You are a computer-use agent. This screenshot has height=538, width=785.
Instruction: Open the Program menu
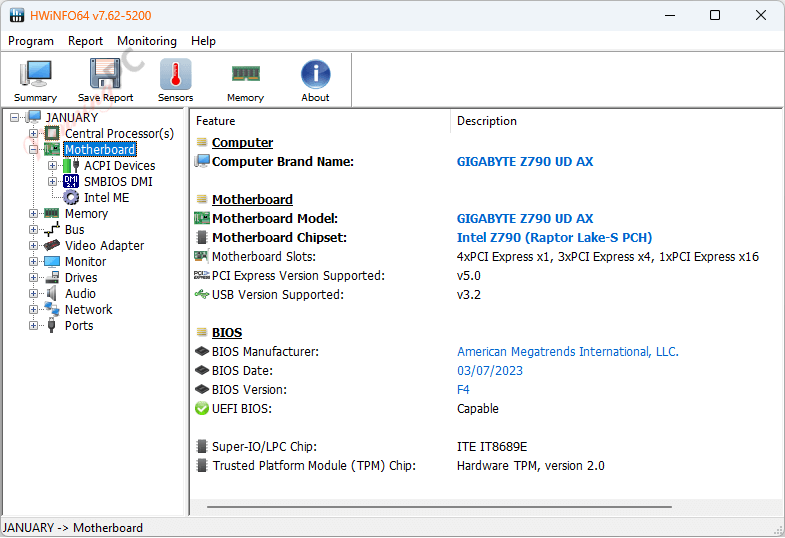coord(31,41)
